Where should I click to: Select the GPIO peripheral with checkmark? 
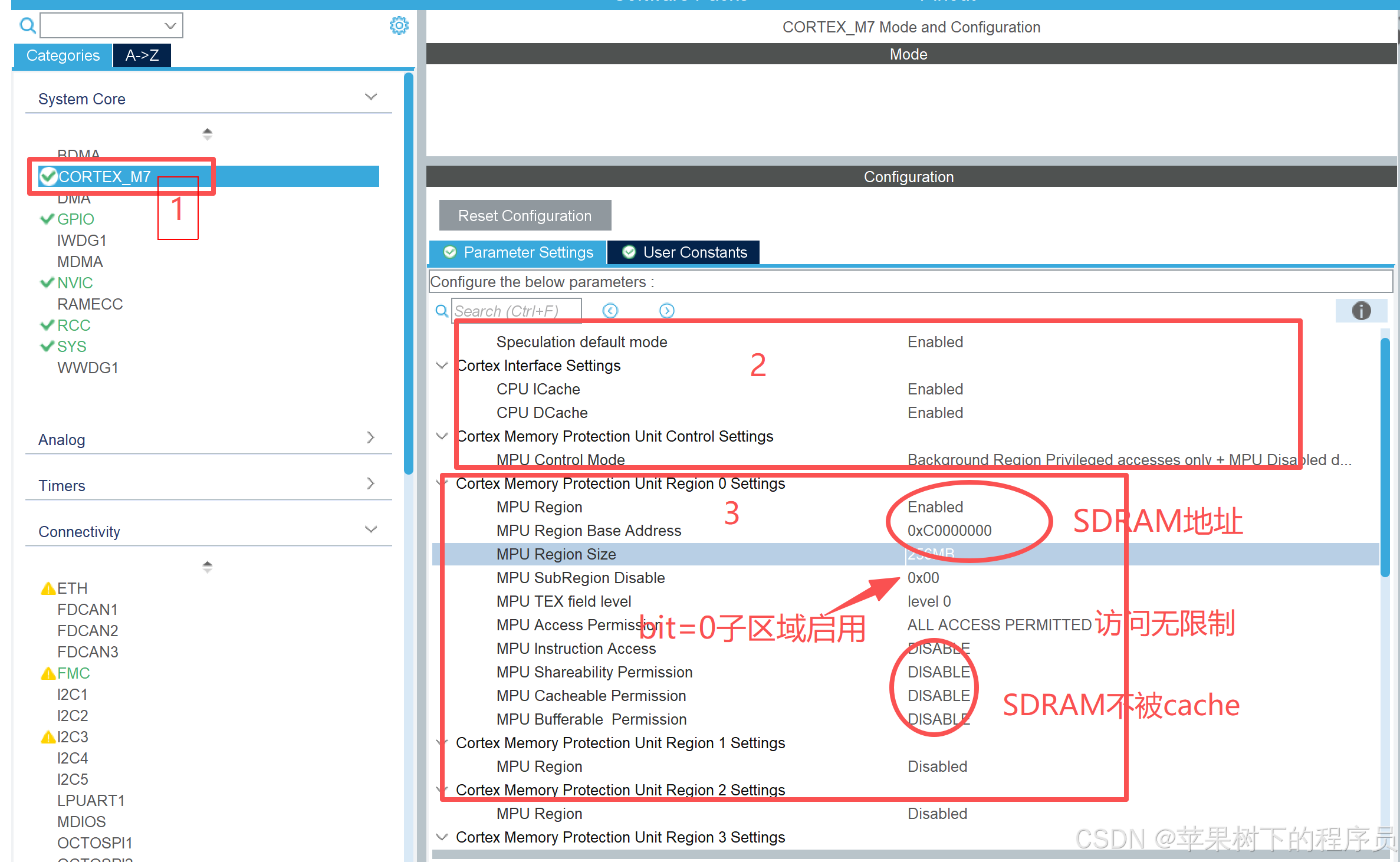[75, 219]
